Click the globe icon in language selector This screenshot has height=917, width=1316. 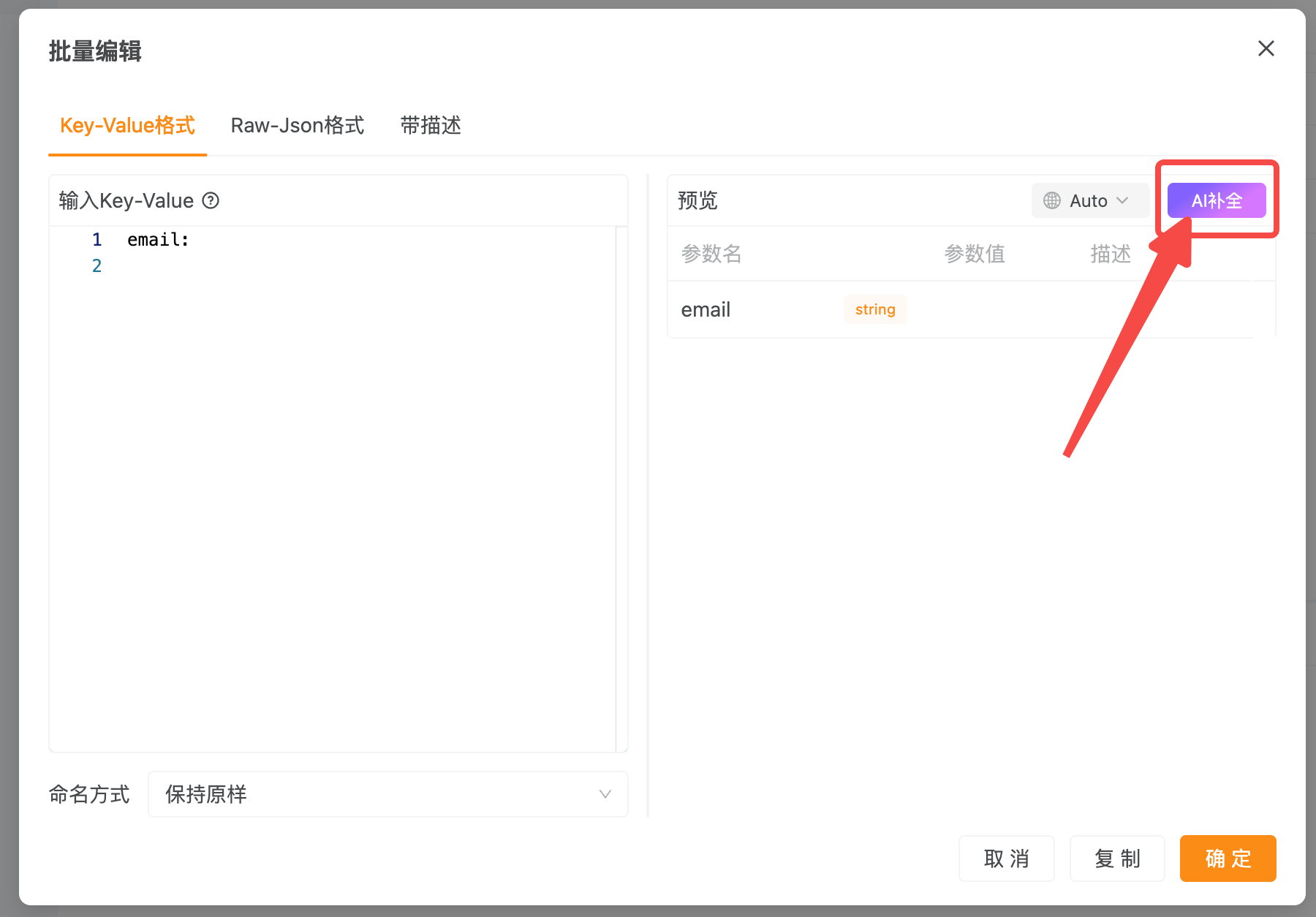[1051, 200]
